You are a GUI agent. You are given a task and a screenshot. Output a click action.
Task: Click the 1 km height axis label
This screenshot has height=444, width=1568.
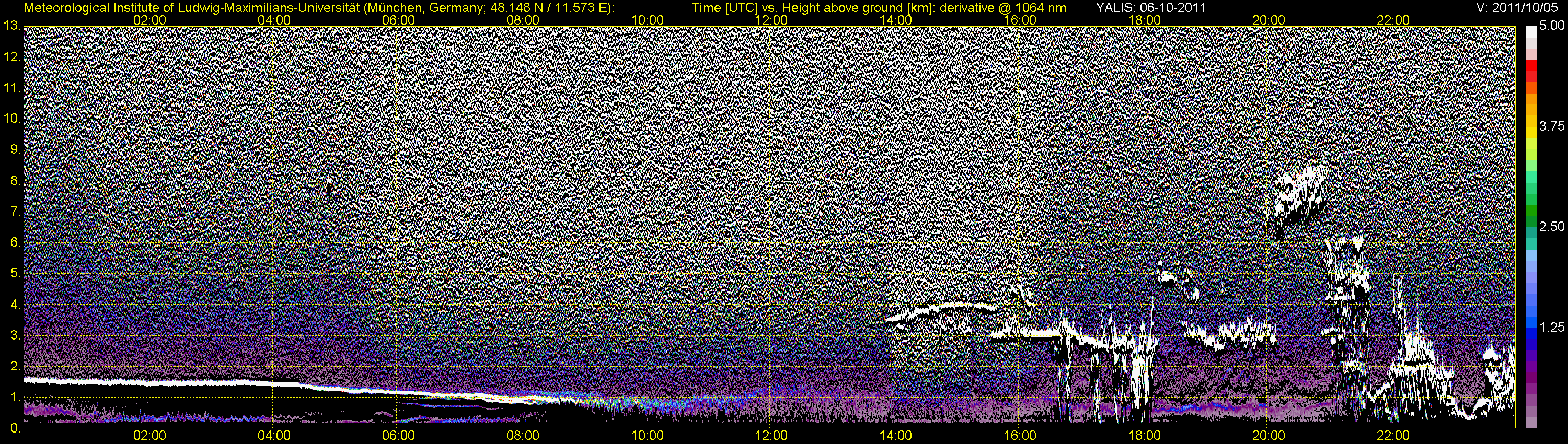[15, 397]
